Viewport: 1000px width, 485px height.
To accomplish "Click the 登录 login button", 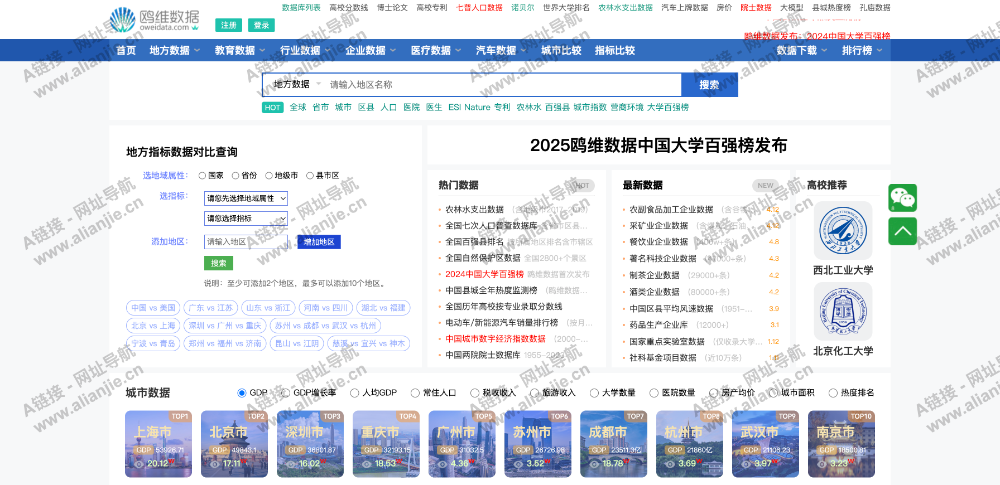I will coord(261,25).
